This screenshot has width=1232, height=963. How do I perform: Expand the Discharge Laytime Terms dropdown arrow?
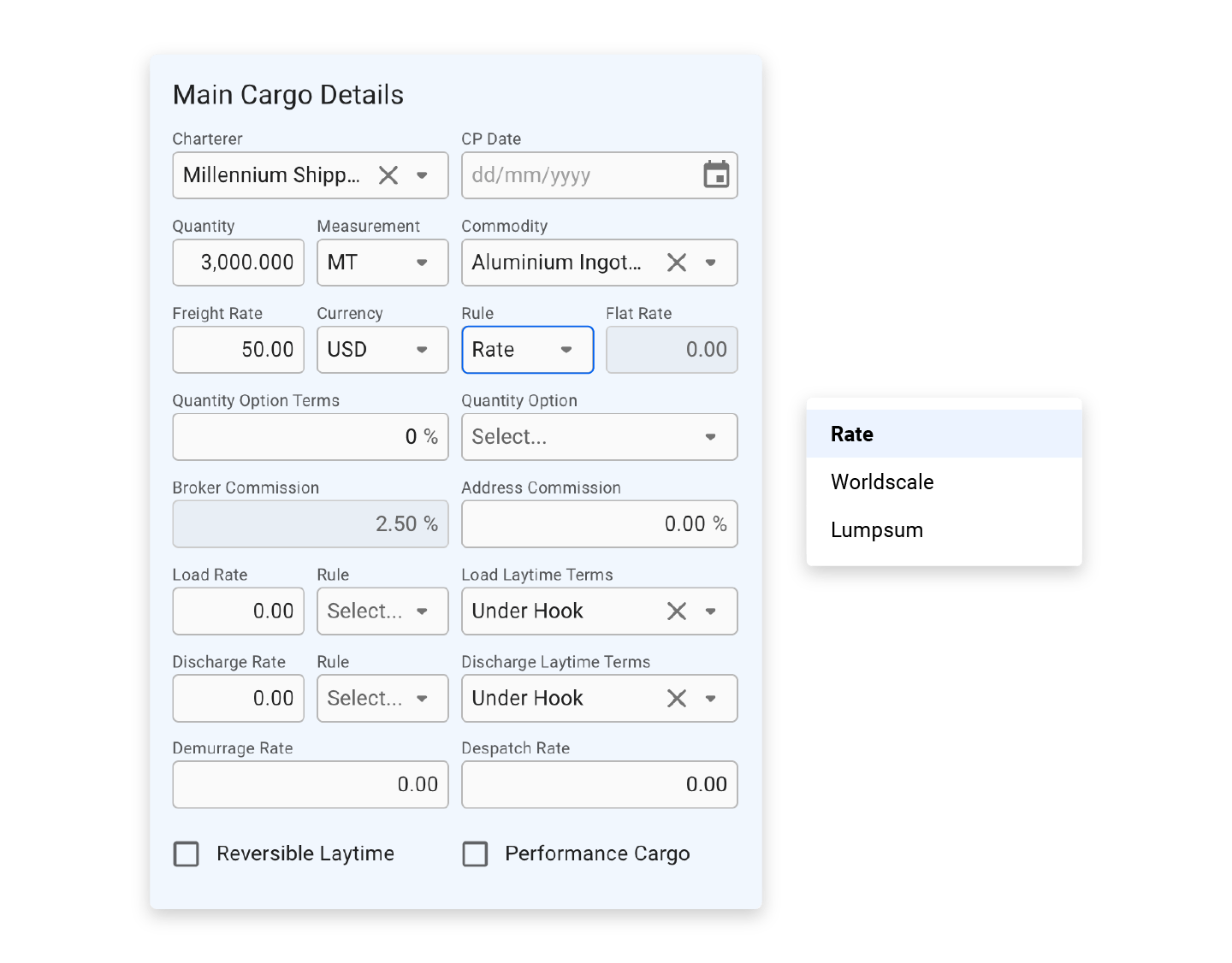point(710,698)
